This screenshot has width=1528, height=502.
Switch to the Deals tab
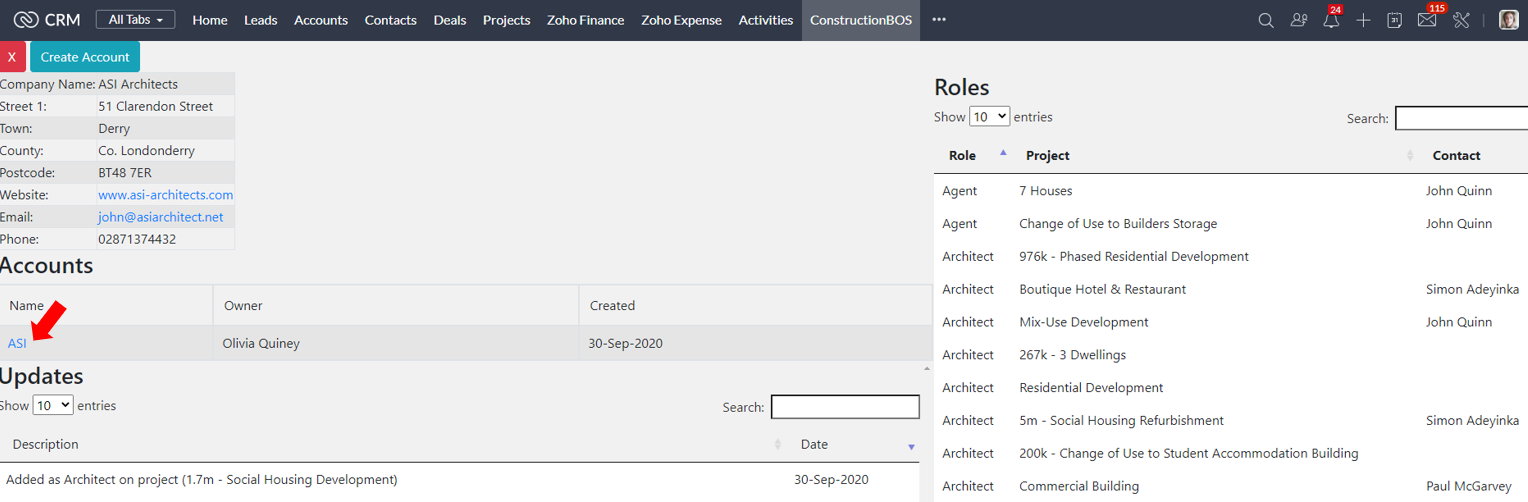(x=450, y=20)
